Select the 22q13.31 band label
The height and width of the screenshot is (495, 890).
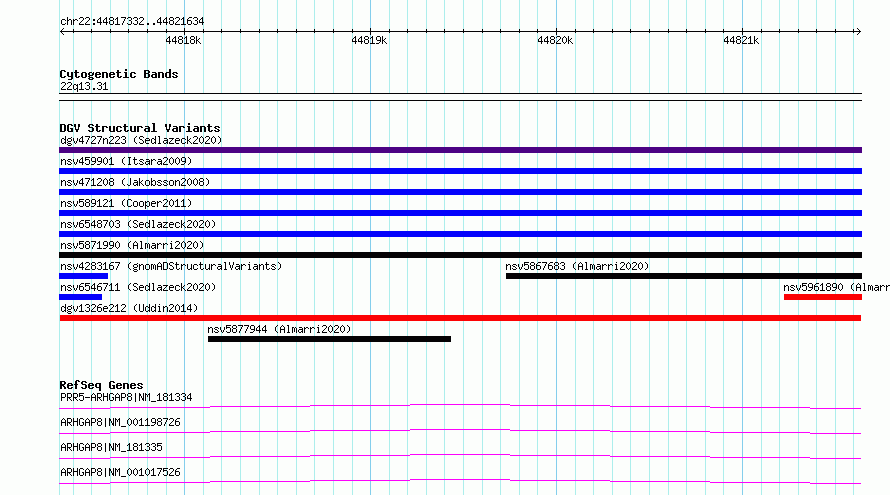[84, 86]
